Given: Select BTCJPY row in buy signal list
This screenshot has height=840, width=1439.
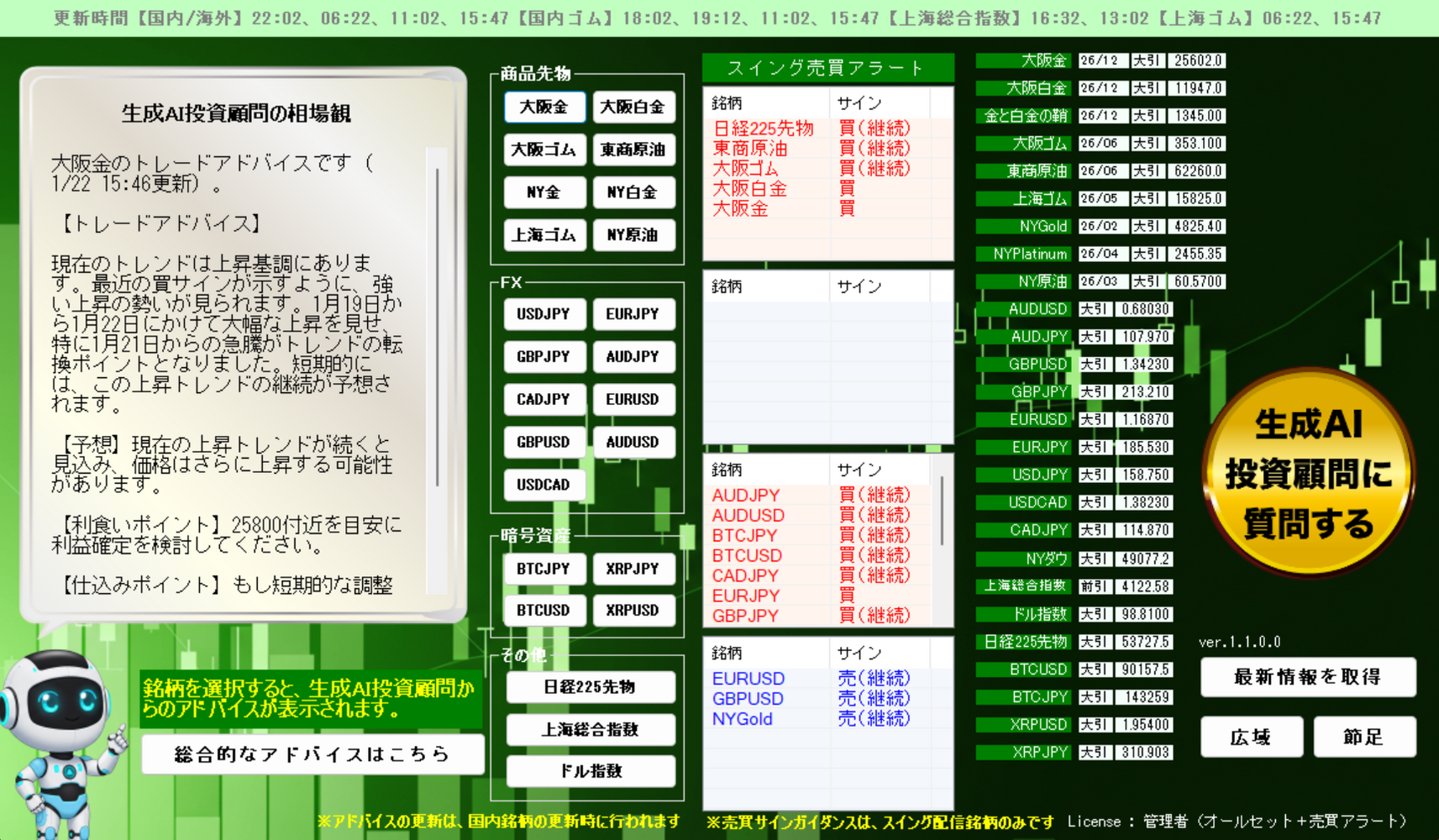Looking at the screenshot, I should tap(817, 536).
